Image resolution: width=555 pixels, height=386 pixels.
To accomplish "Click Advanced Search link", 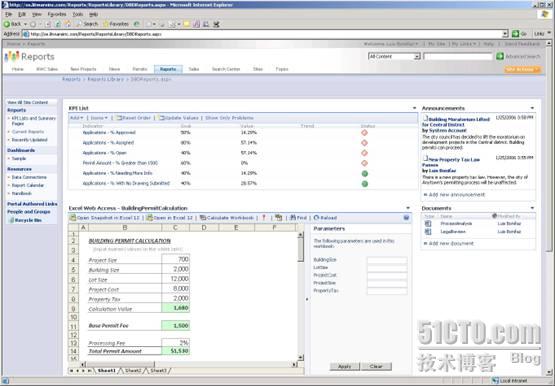I will (x=523, y=56).
